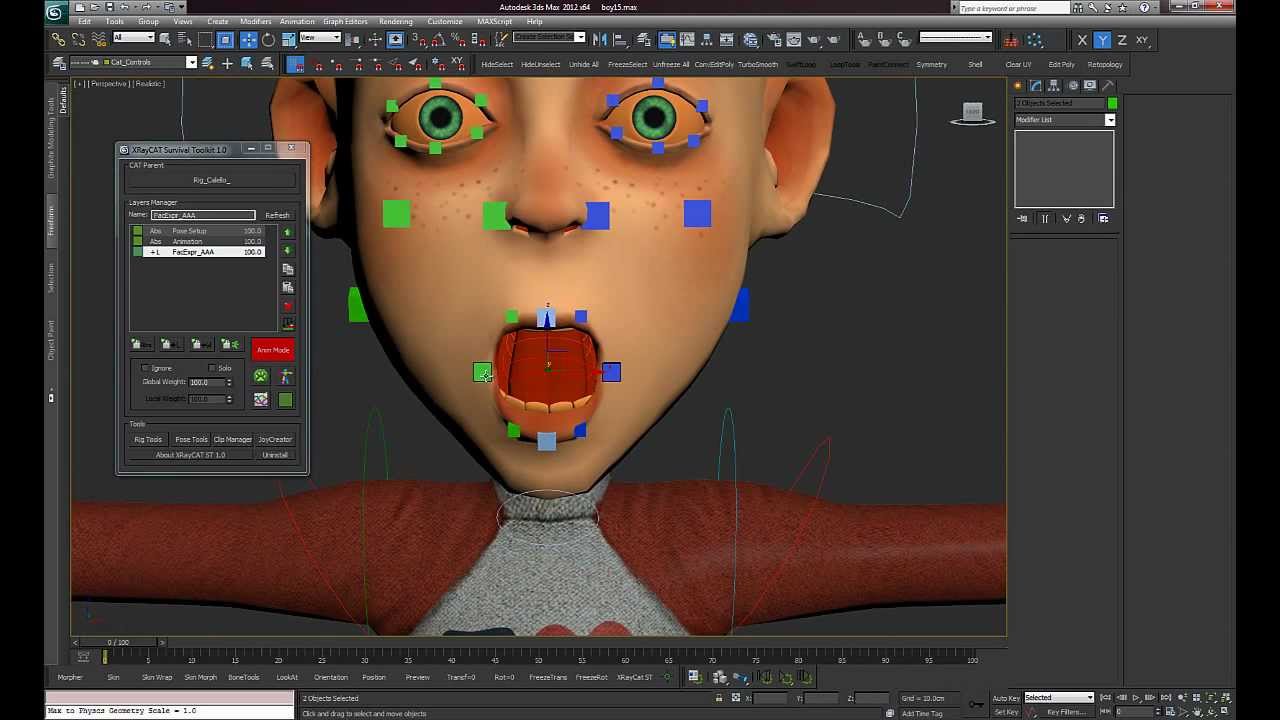
Task: Click the green object color swatch
Action: coord(1112,103)
